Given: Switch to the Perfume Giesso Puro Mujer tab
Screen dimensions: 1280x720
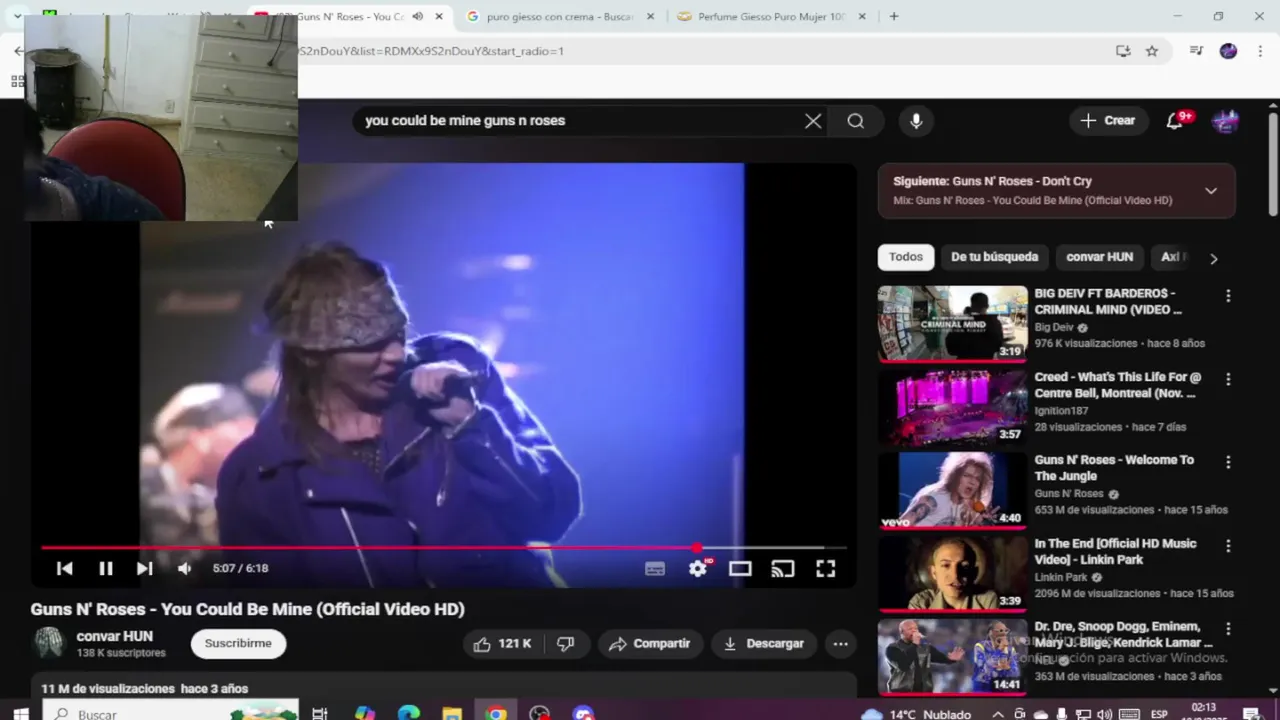Looking at the screenshot, I should coord(770,17).
